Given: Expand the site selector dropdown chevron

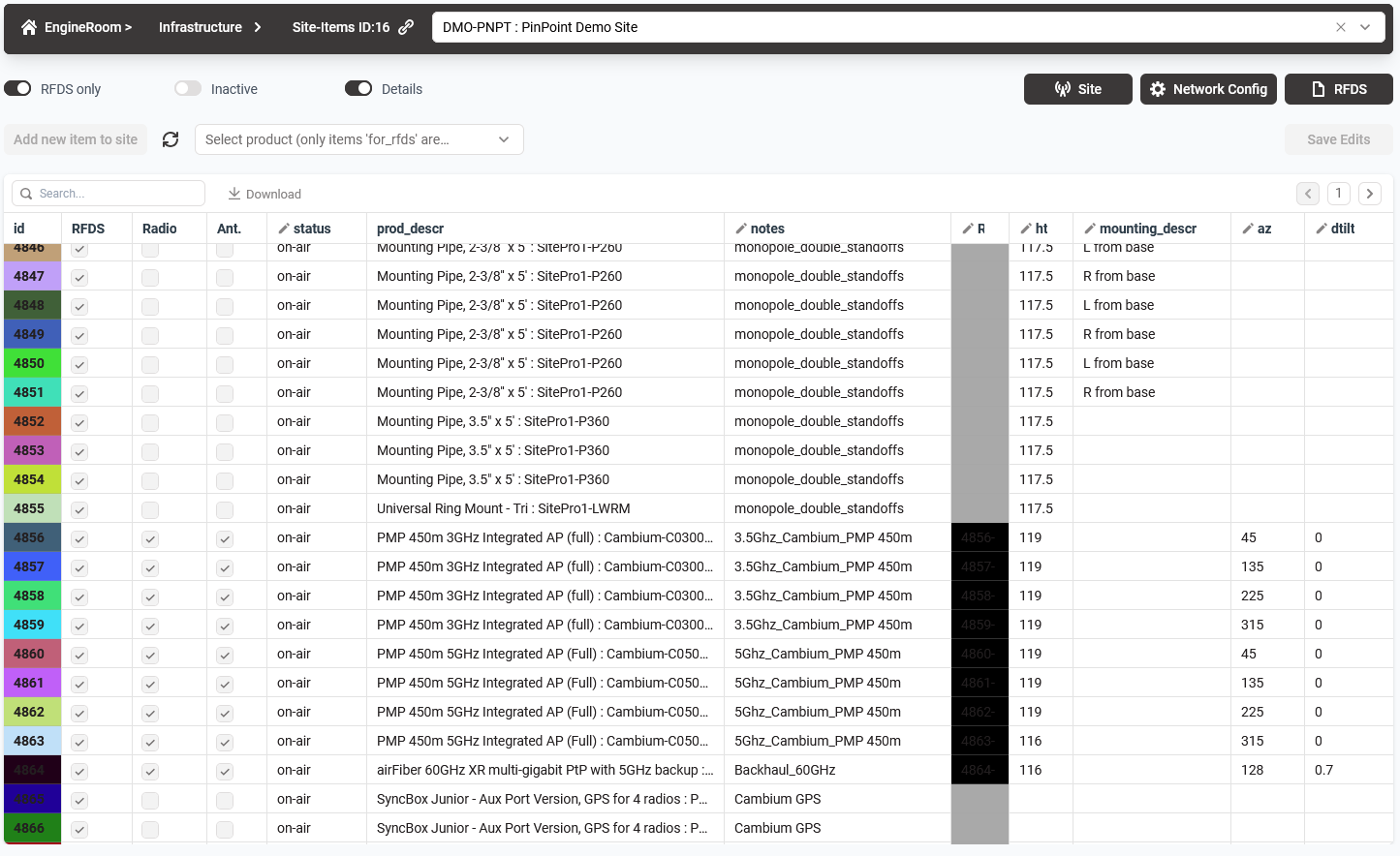Looking at the screenshot, I should 1365,27.
